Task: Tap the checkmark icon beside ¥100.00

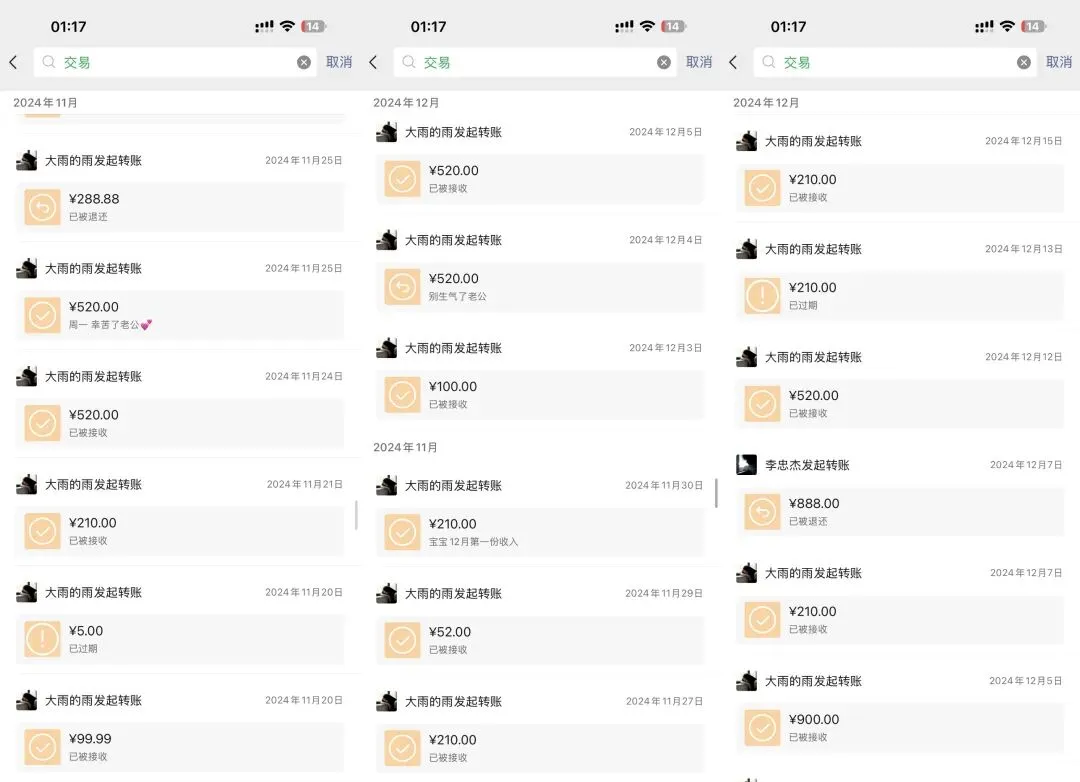Action: pos(402,395)
